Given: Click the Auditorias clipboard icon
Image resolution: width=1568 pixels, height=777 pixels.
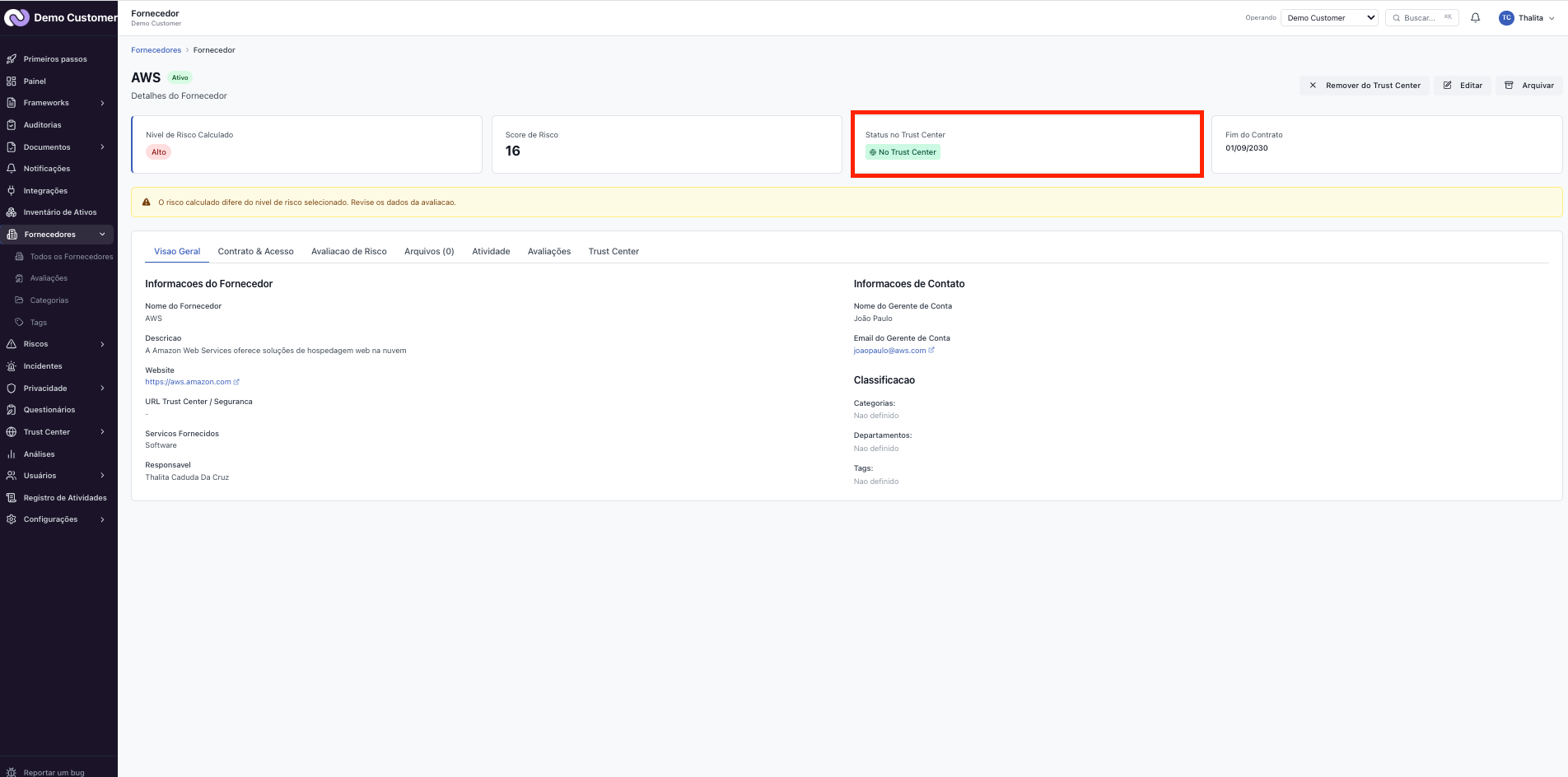Looking at the screenshot, I should (12, 125).
